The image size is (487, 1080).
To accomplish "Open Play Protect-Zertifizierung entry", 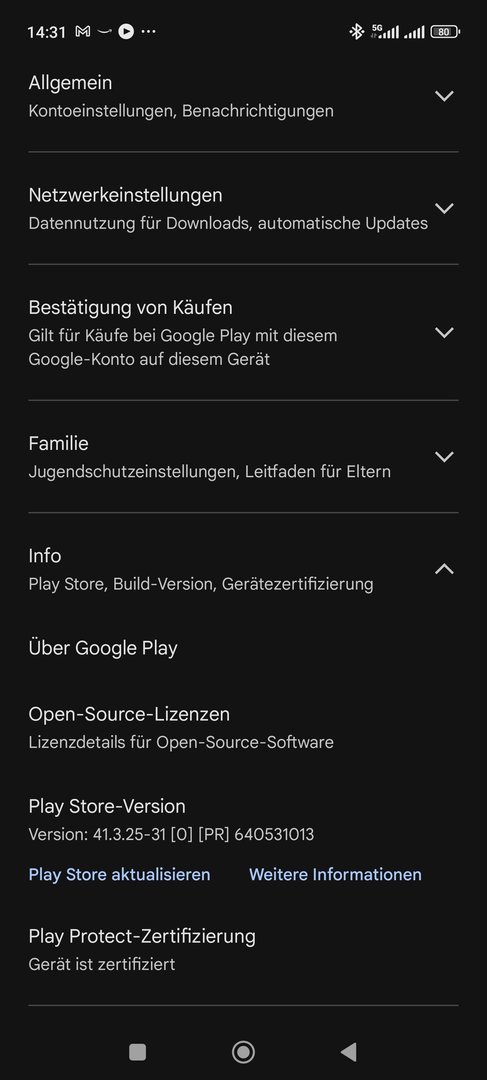I will point(243,949).
